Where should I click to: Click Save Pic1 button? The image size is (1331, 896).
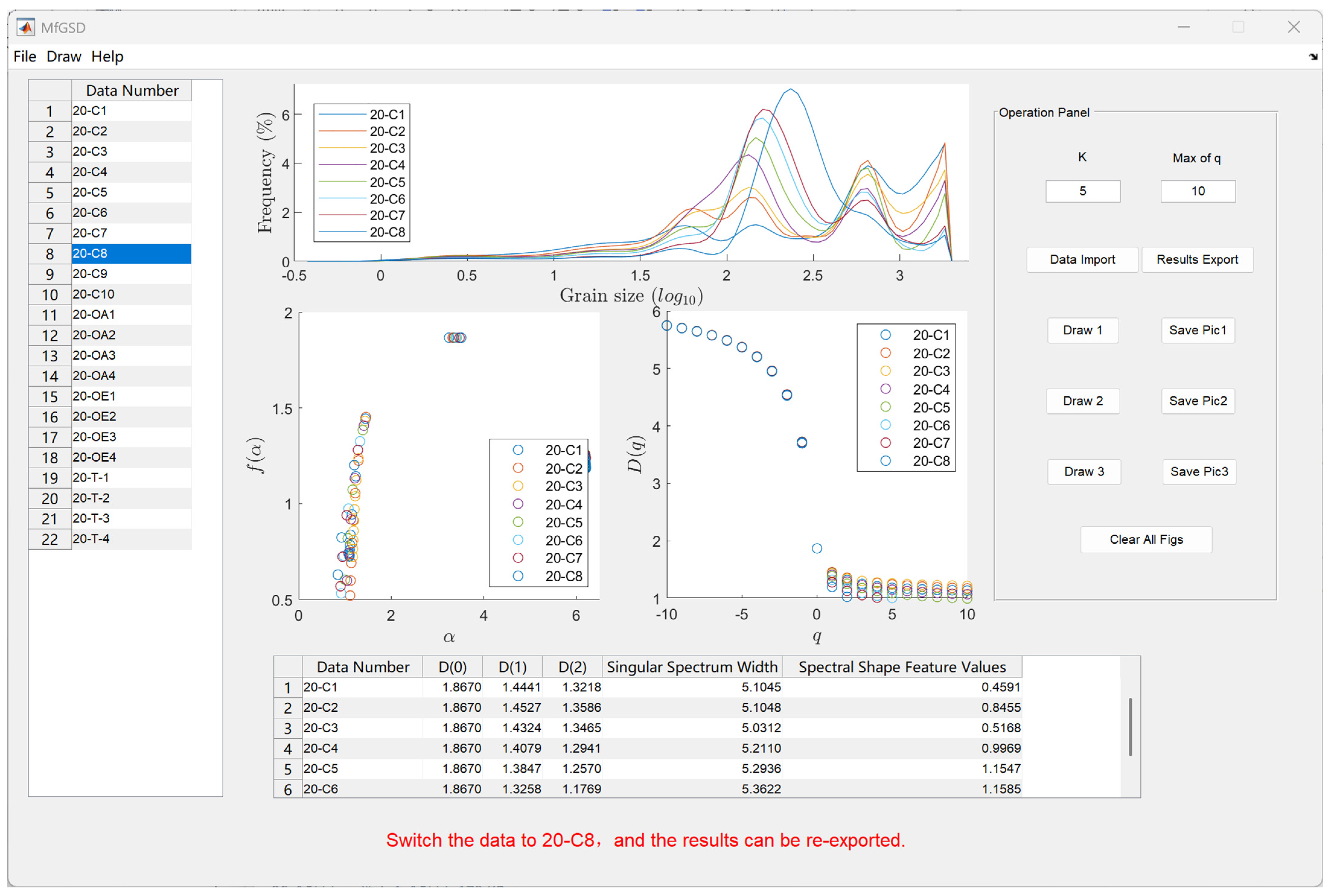[x=1198, y=330]
